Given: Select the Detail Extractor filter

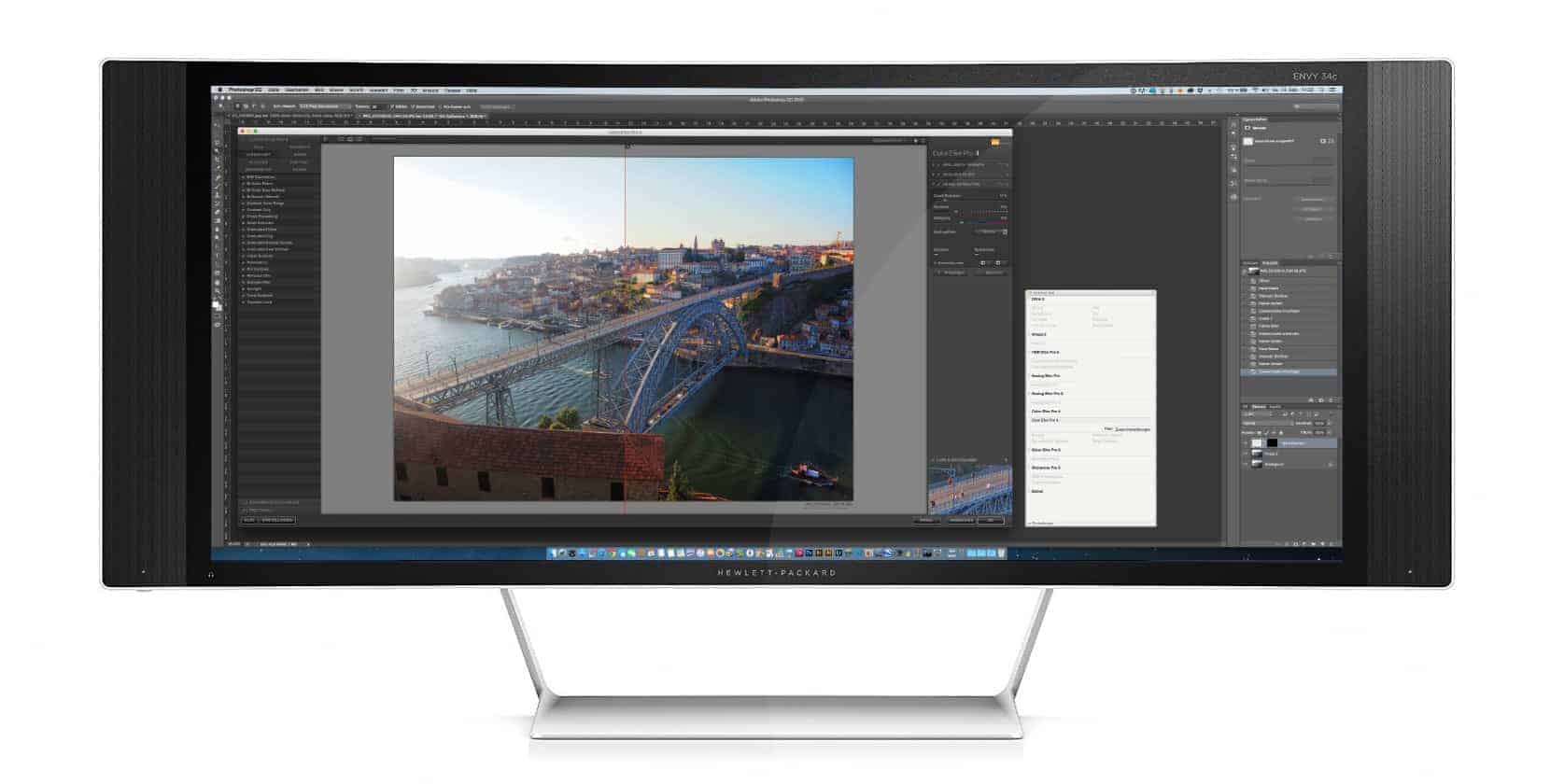Looking at the screenshot, I should click(x=259, y=223).
